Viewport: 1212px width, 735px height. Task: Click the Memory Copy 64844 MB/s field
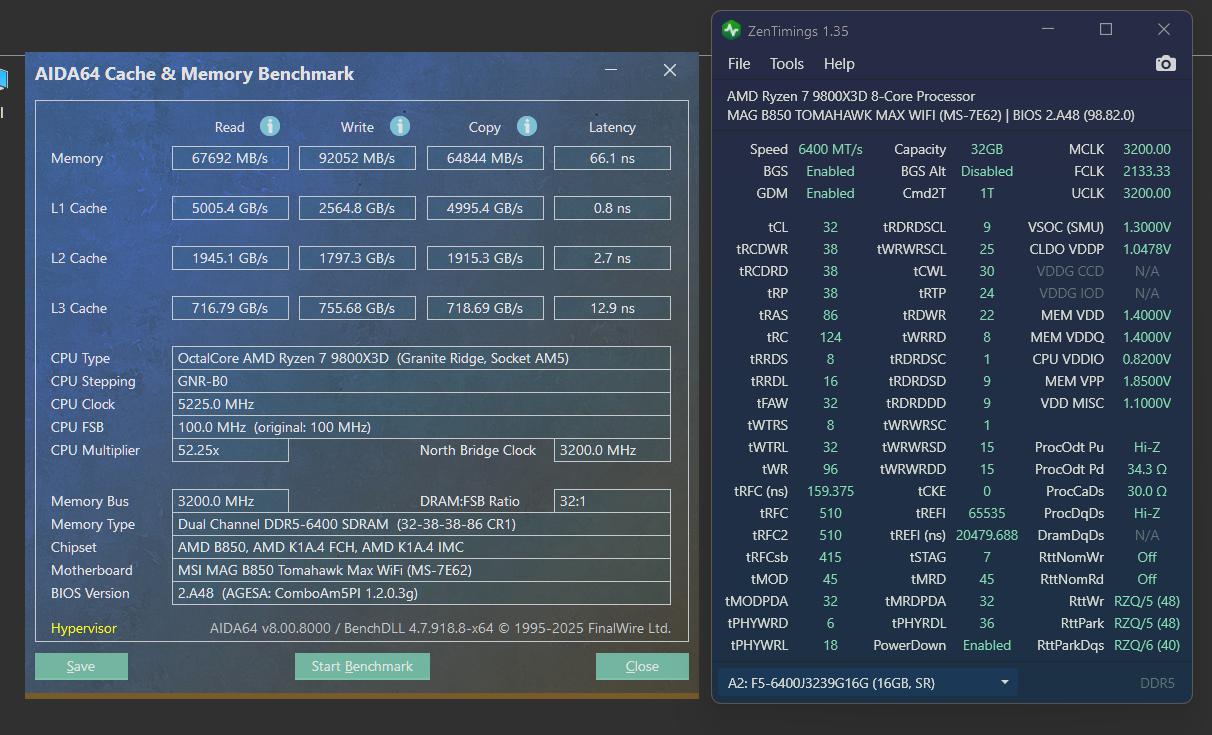pyautogui.click(x=485, y=158)
